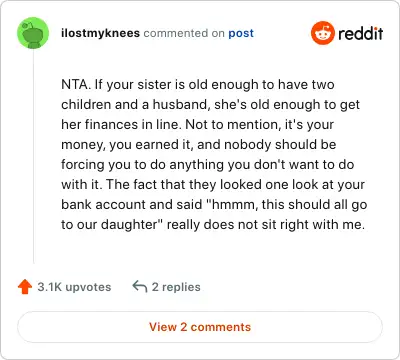The width and height of the screenshot is (400, 360).
Task: Click the line "her finances in line"
Action: click(197, 124)
